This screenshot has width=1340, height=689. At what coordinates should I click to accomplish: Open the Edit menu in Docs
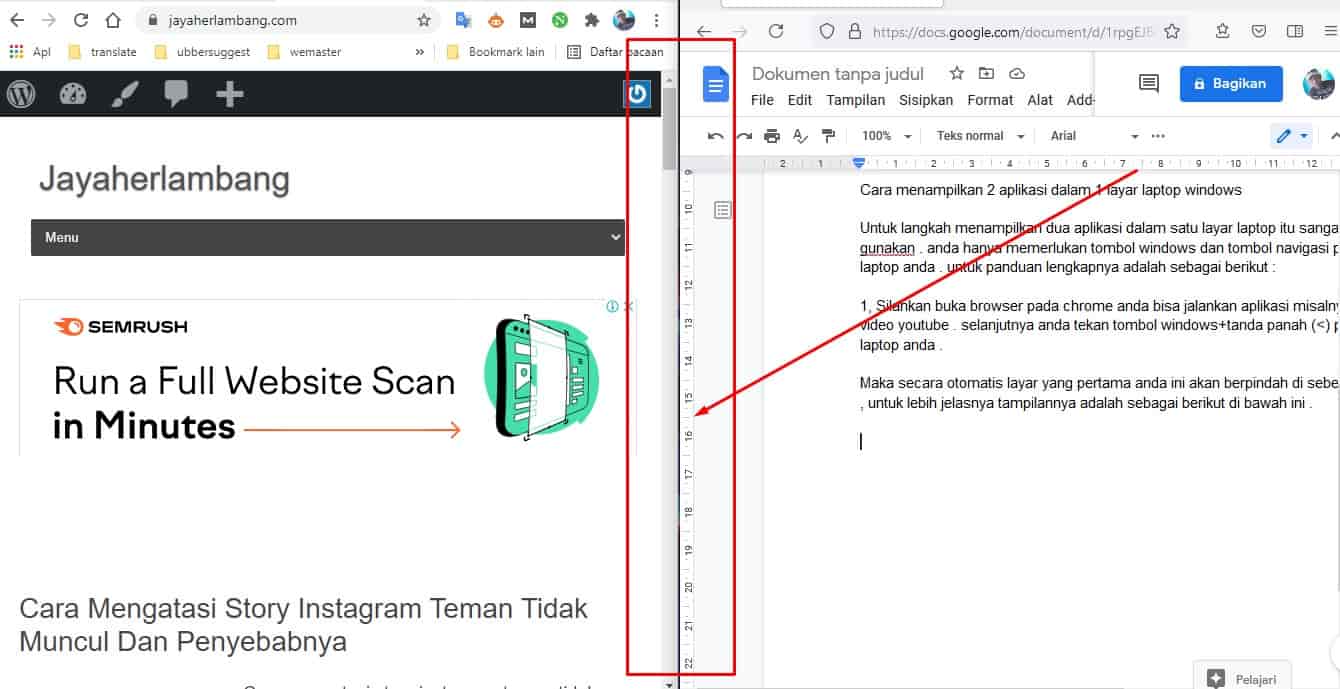(800, 100)
